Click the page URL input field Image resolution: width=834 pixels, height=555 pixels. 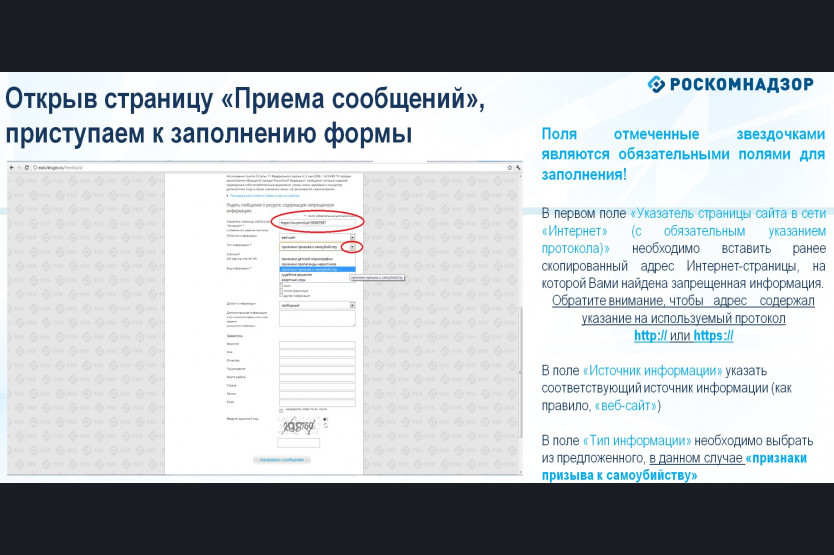coord(318,221)
